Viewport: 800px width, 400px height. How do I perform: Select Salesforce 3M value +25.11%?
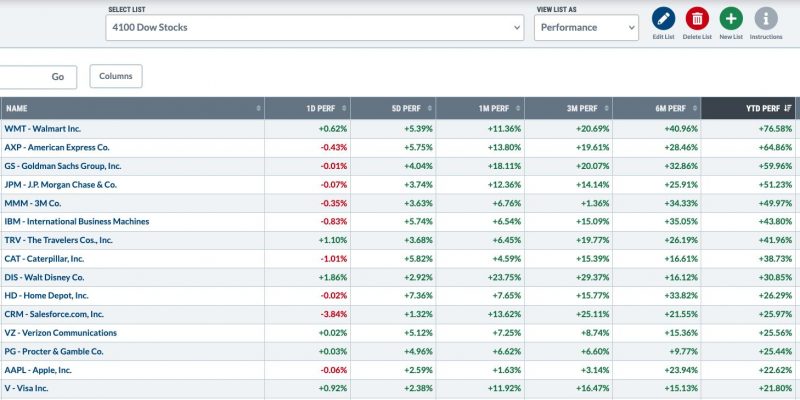[592, 314]
